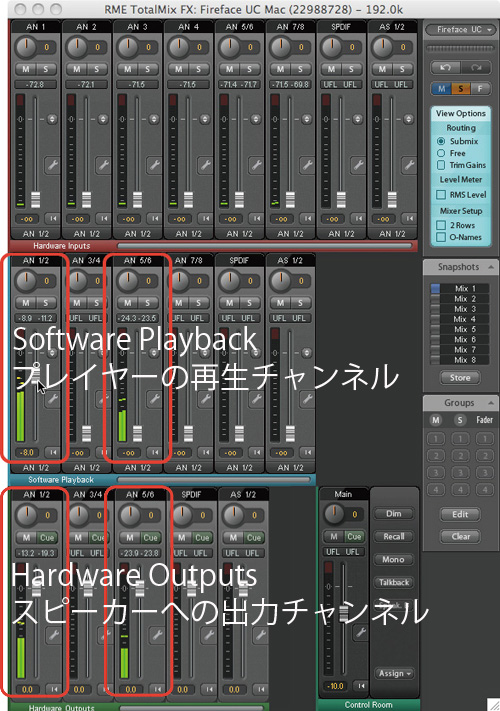
Task: Toggle global Mute (M) button
Action: click(x=441, y=88)
